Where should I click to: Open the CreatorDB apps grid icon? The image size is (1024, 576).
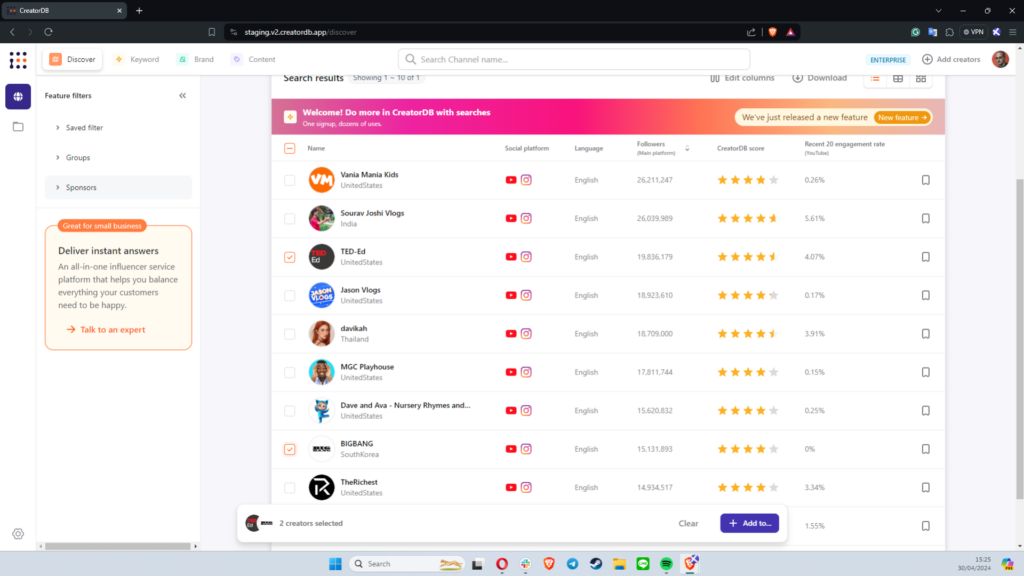[18, 60]
